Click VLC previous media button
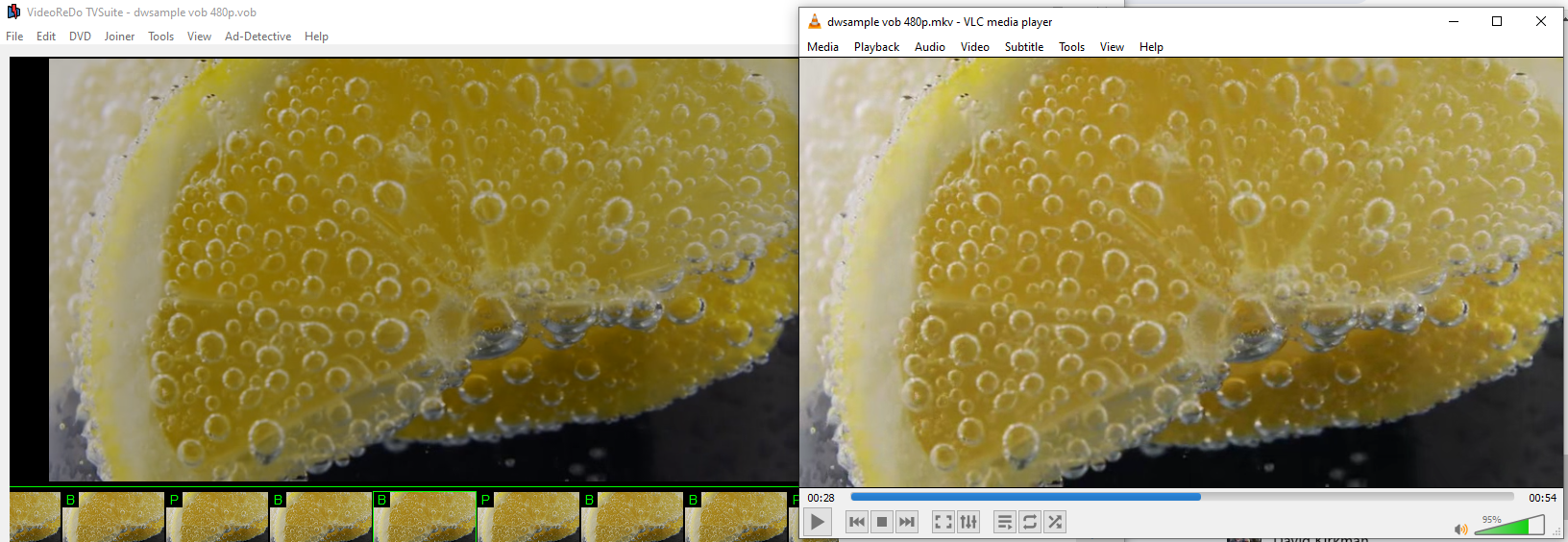Viewport: 1568px width, 542px height. (857, 522)
